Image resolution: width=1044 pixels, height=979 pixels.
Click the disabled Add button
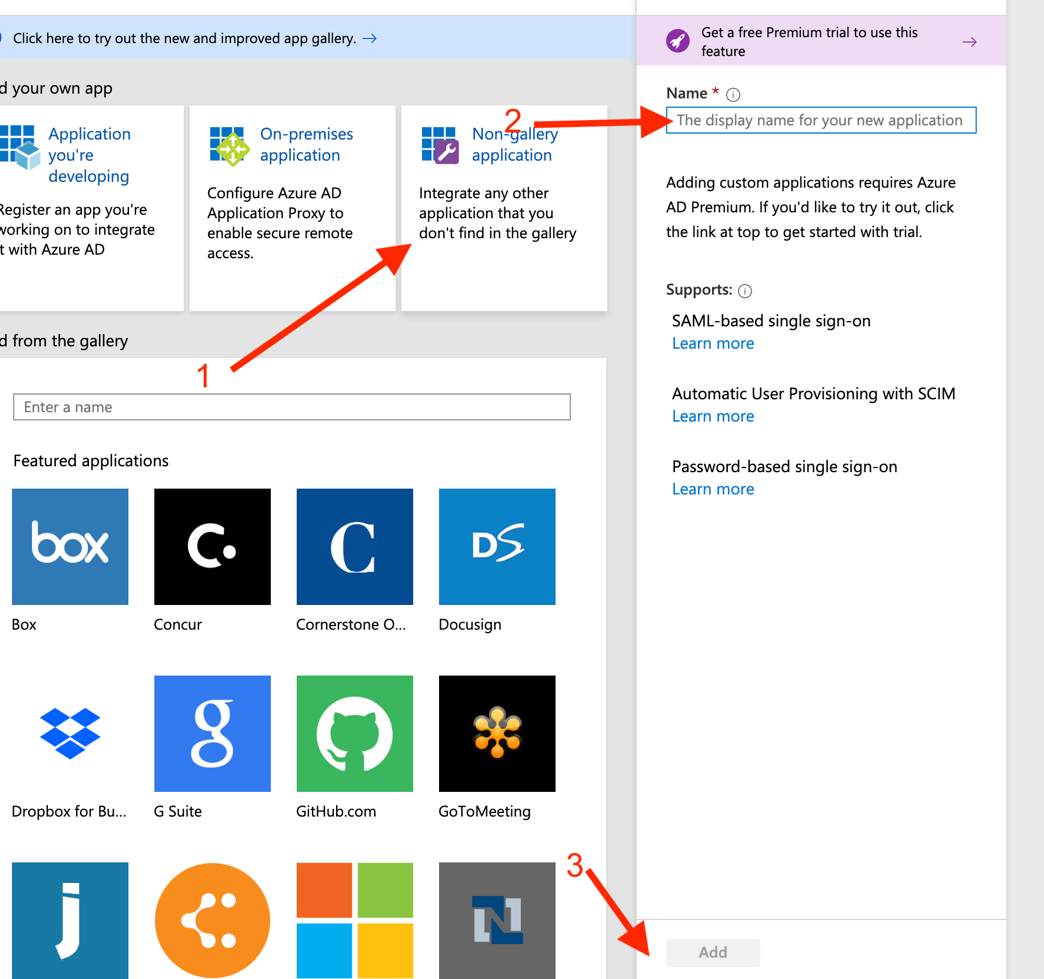tap(712, 952)
